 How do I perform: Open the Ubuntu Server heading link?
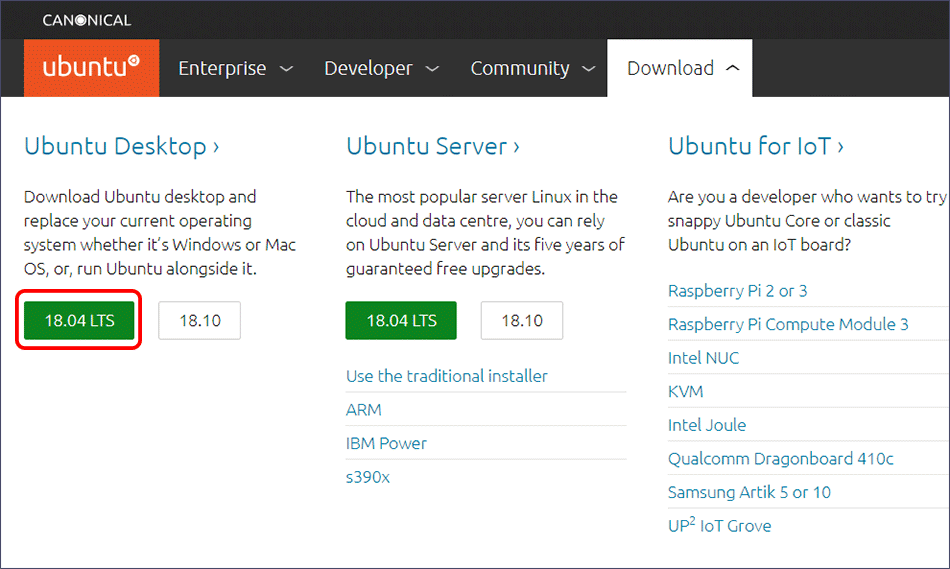[x=433, y=147]
